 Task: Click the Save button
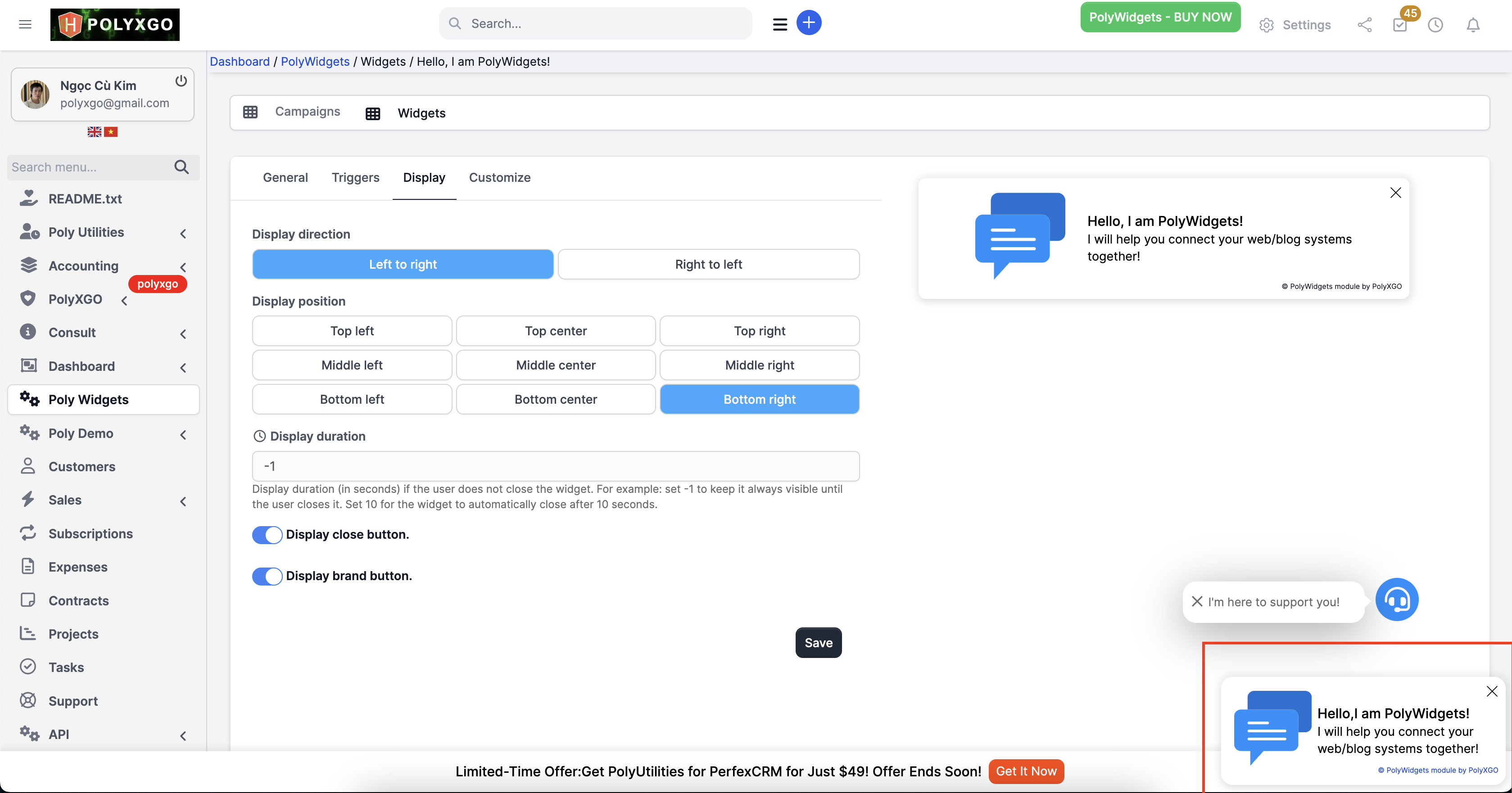point(818,642)
